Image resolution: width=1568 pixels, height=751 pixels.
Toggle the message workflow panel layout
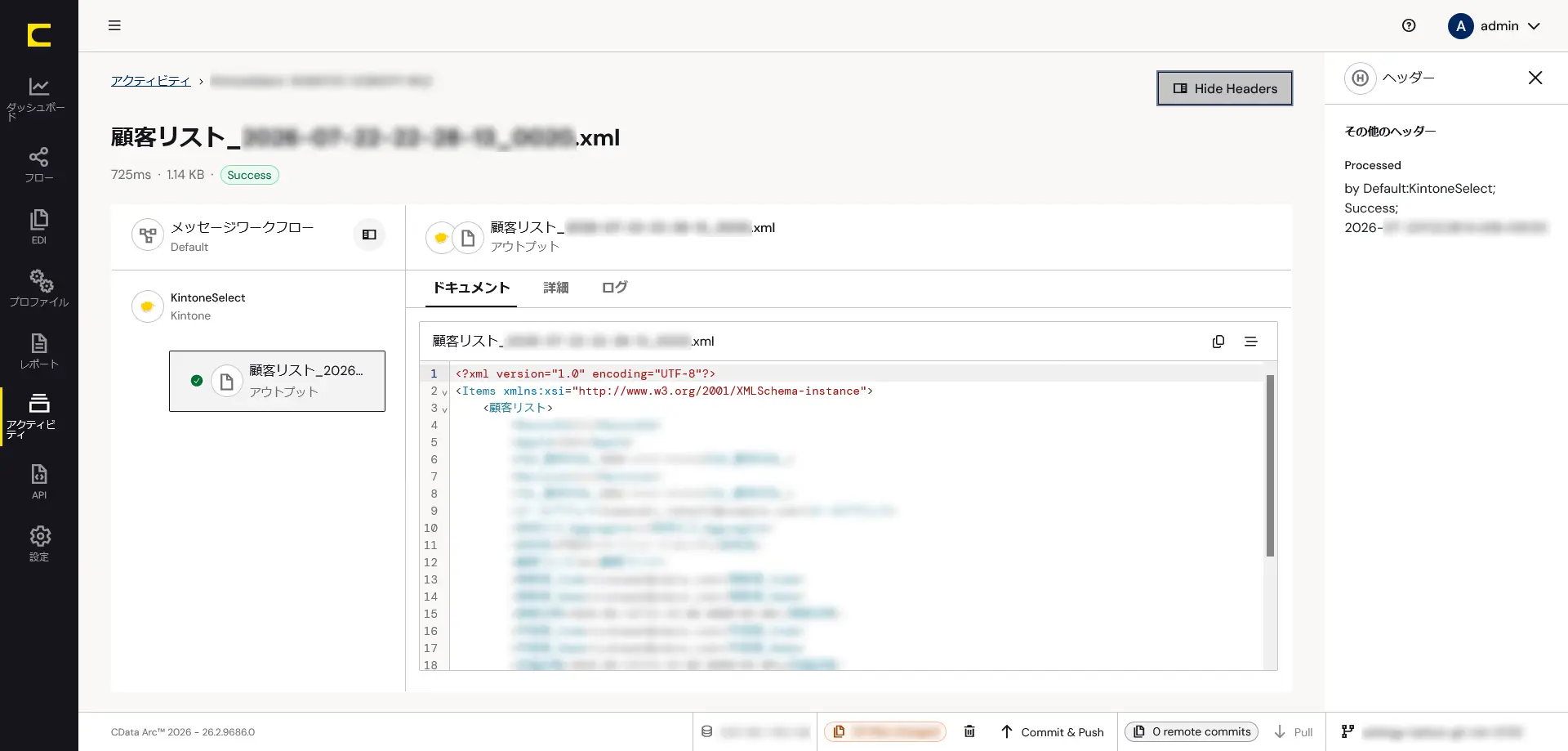369,235
